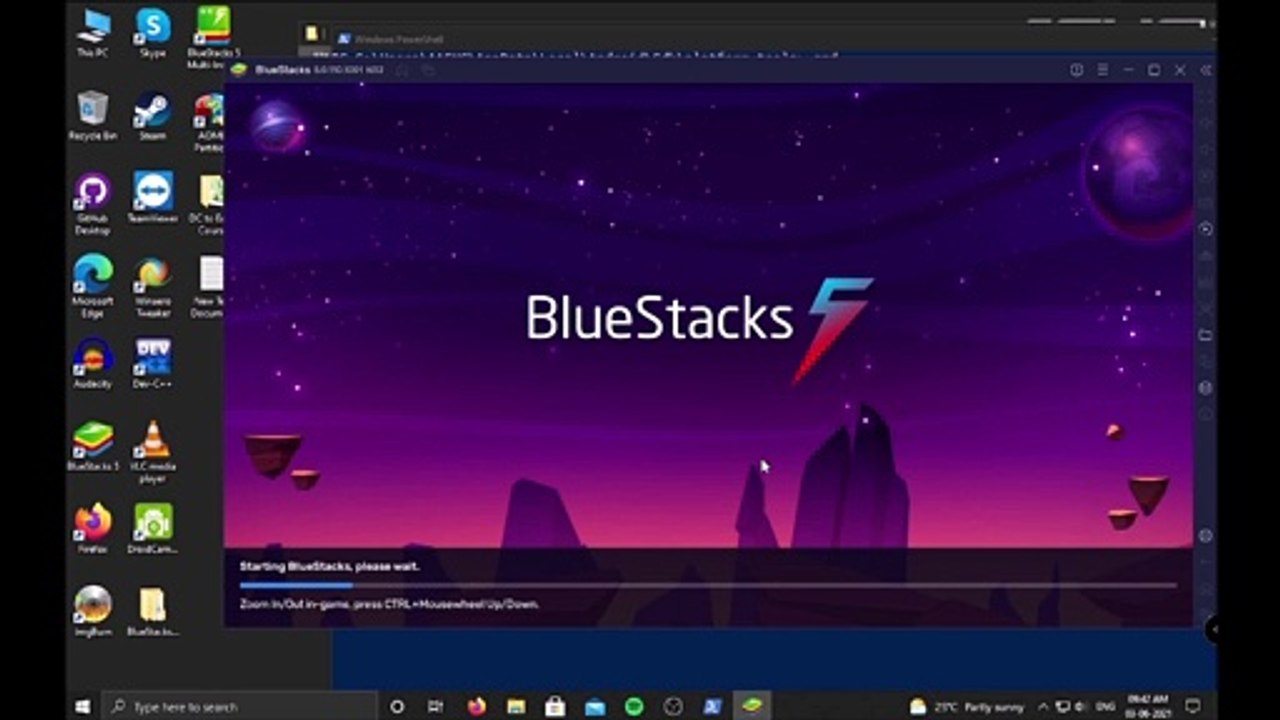Select the Firefox desktop shortcut
The image size is (1280, 720).
pyautogui.click(x=93, y=528)
